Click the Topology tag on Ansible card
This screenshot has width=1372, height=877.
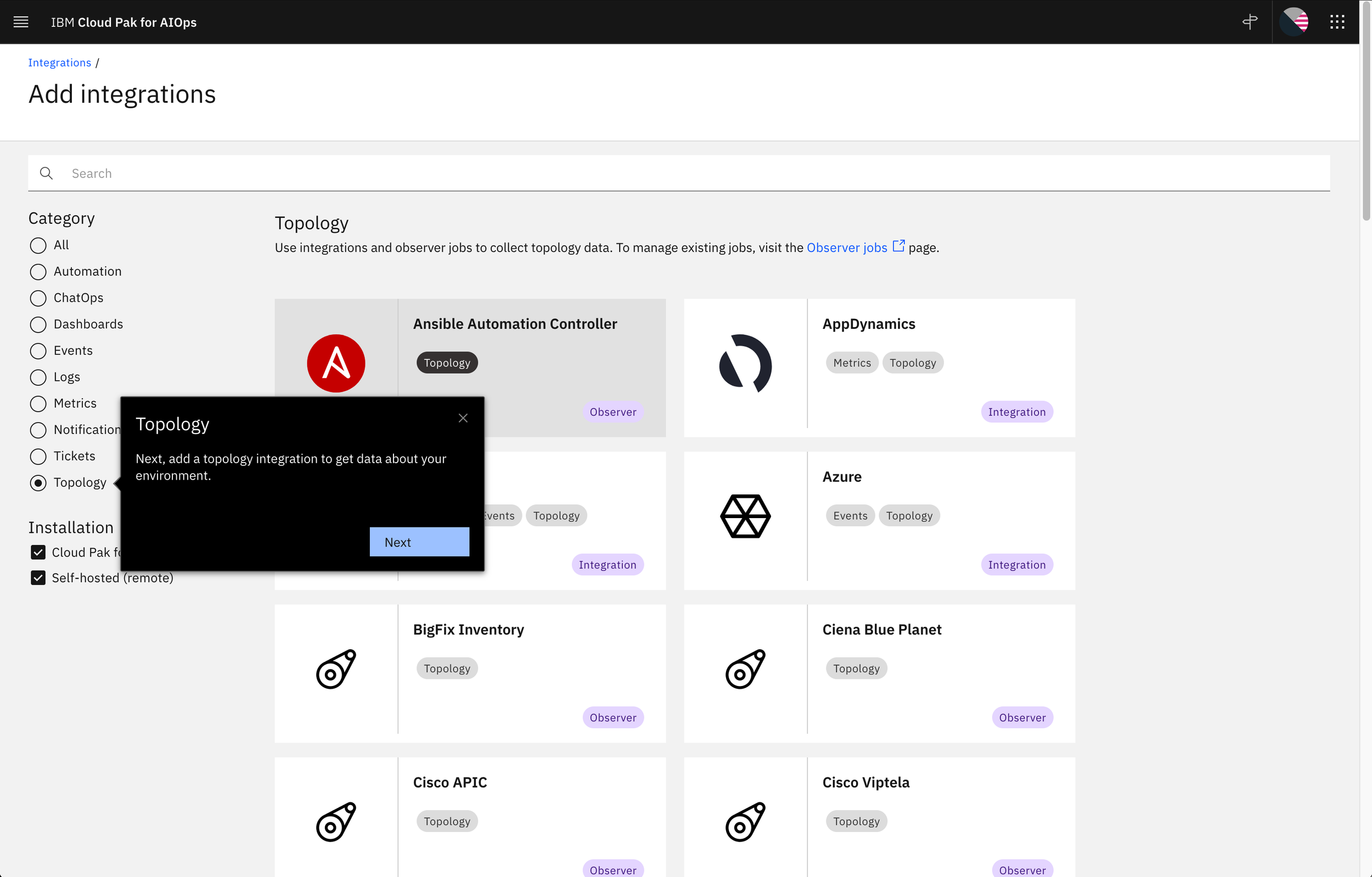point(447,363)
